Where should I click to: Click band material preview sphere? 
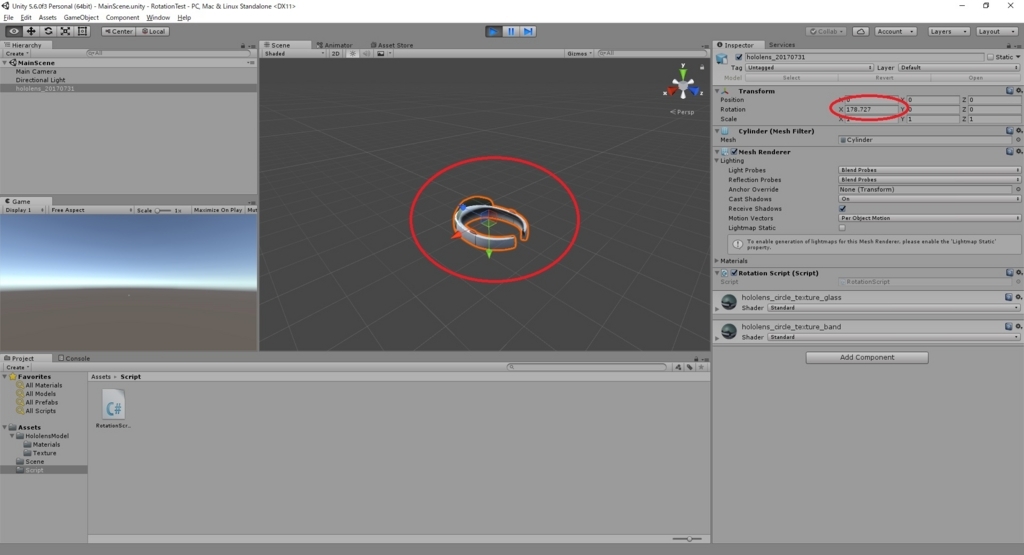pos(729,331)
